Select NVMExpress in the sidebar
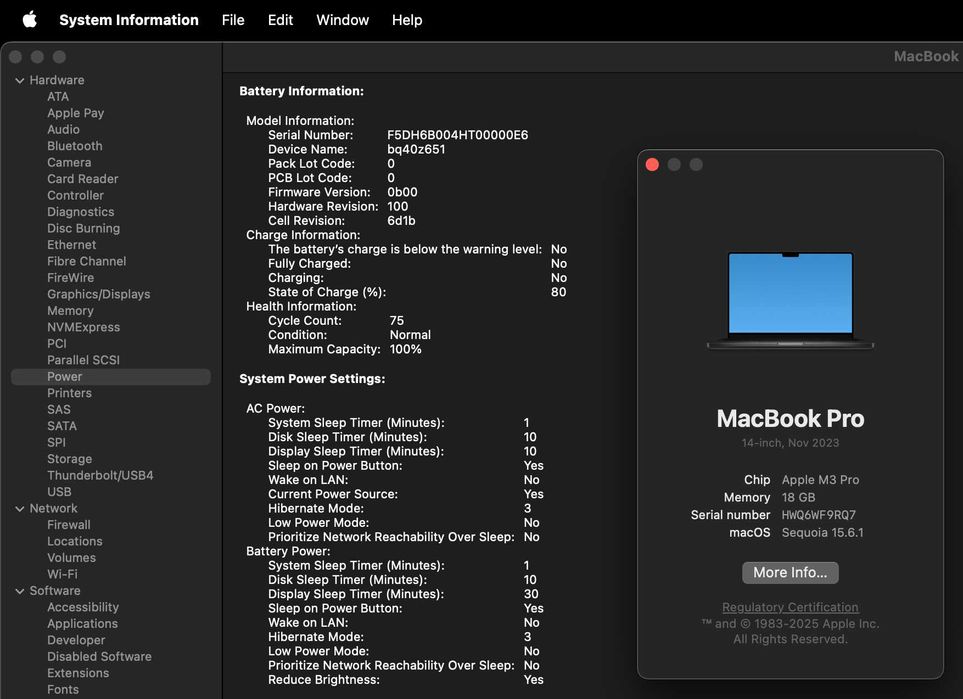 coord(84,327)
